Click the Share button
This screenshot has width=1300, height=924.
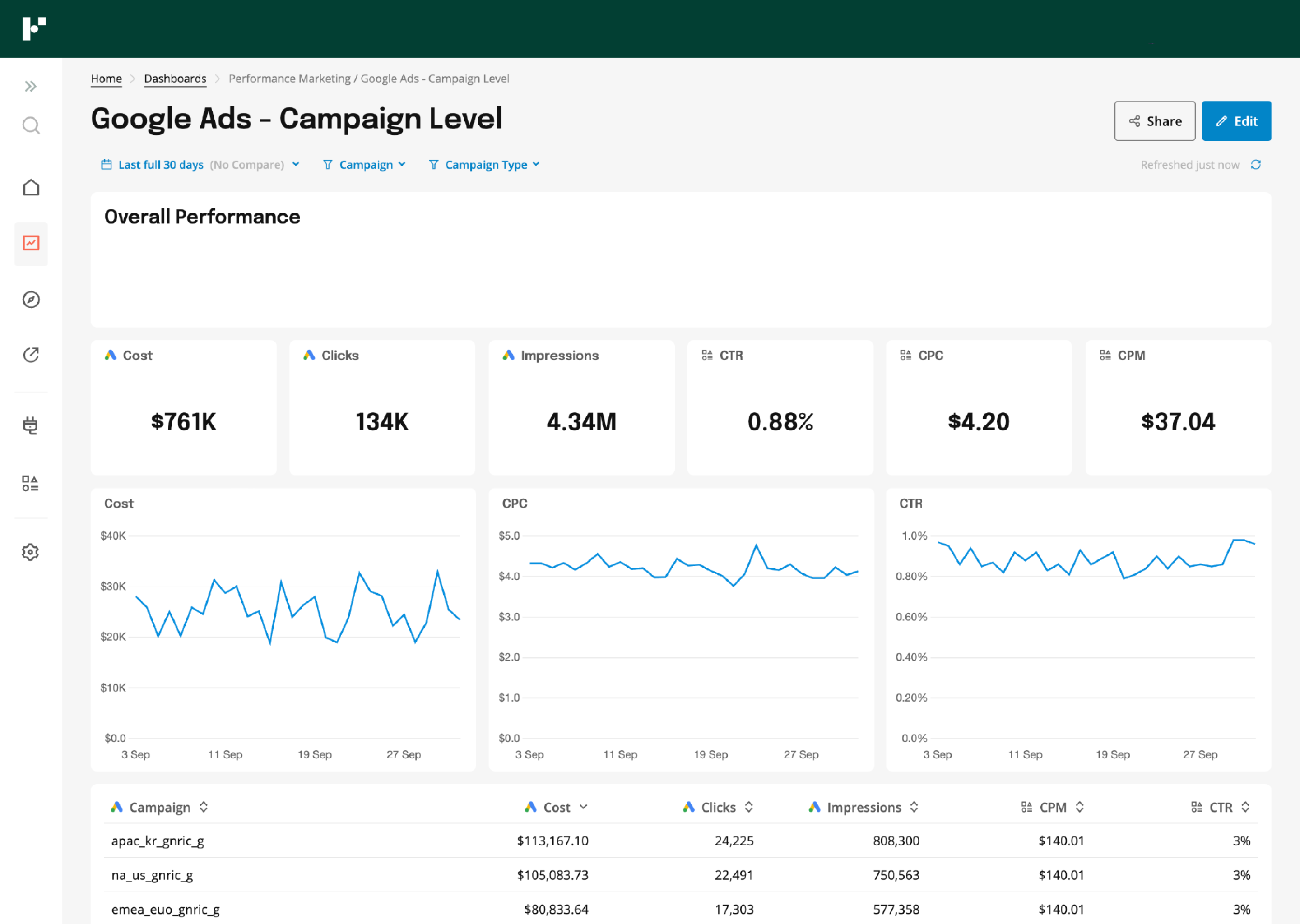[x=1154, y=120]
